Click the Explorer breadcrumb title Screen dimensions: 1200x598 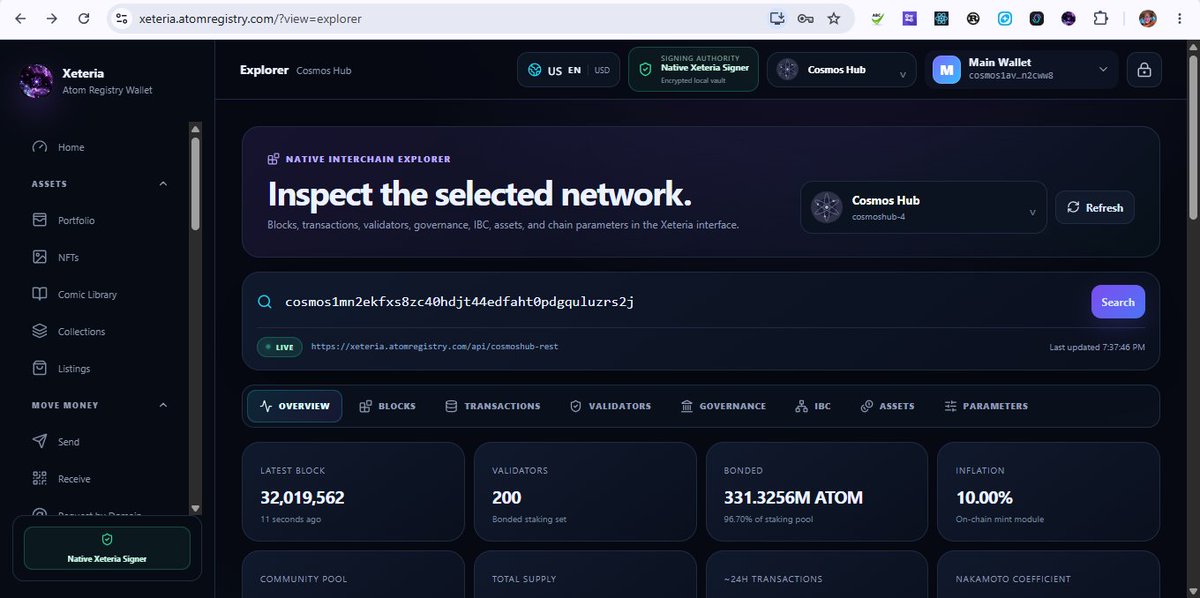pos(265,70)
